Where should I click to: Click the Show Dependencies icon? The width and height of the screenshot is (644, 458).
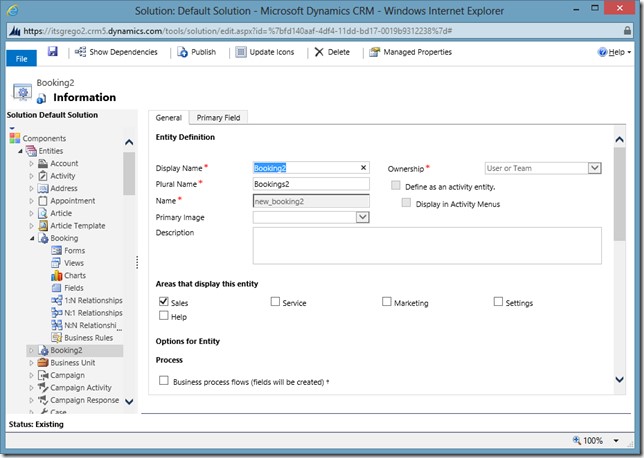80,52
